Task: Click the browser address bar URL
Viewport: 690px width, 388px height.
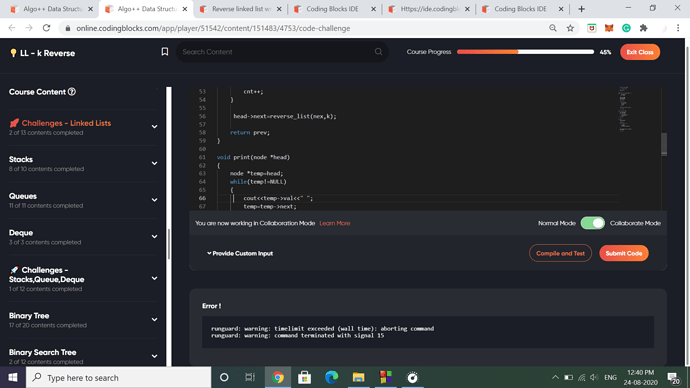Action: coord(213,28)
